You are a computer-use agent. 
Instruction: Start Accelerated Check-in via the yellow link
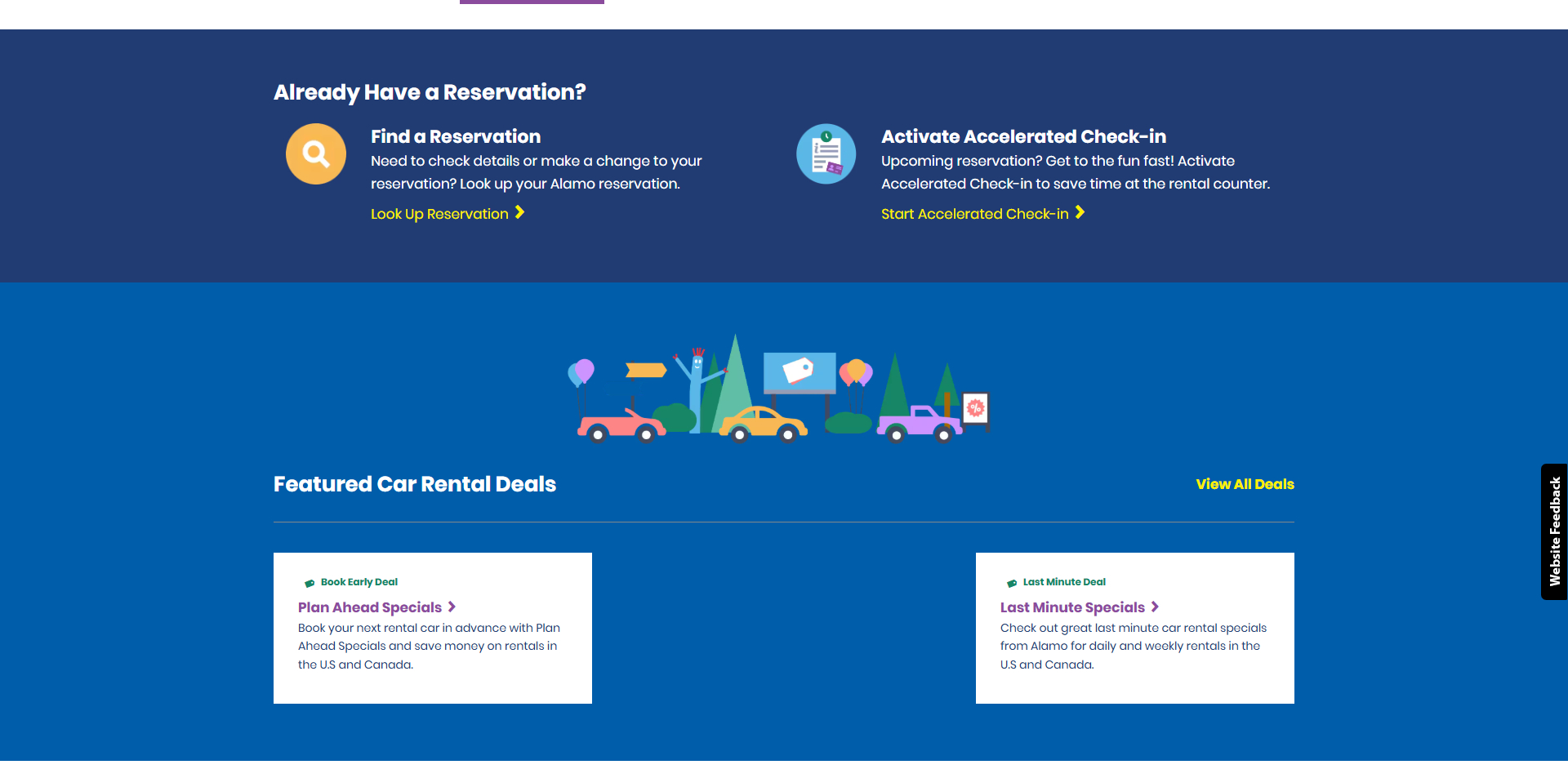coord(974,214)
